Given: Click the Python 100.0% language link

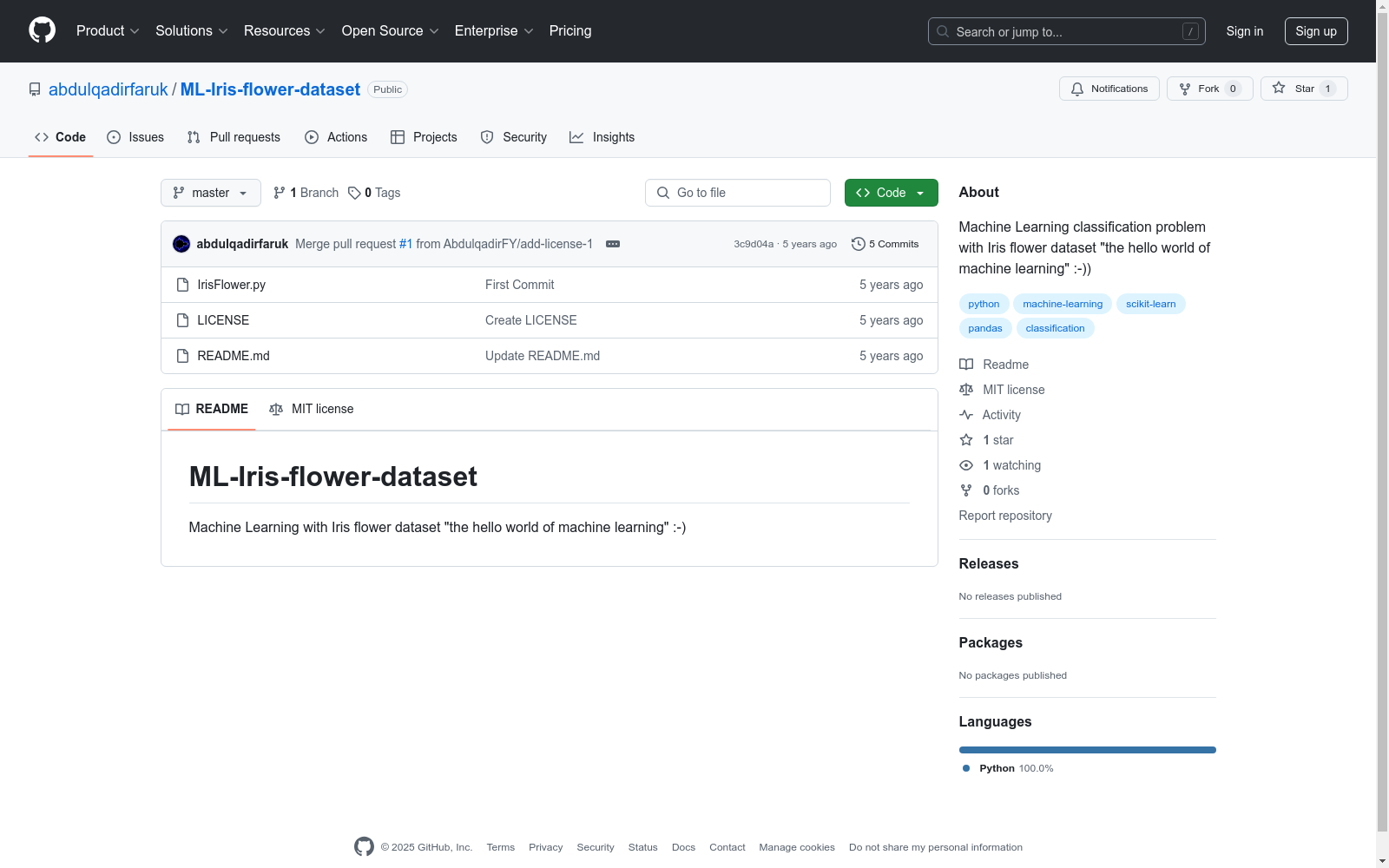Looking at the screenshot, I should coord(1008,768).
